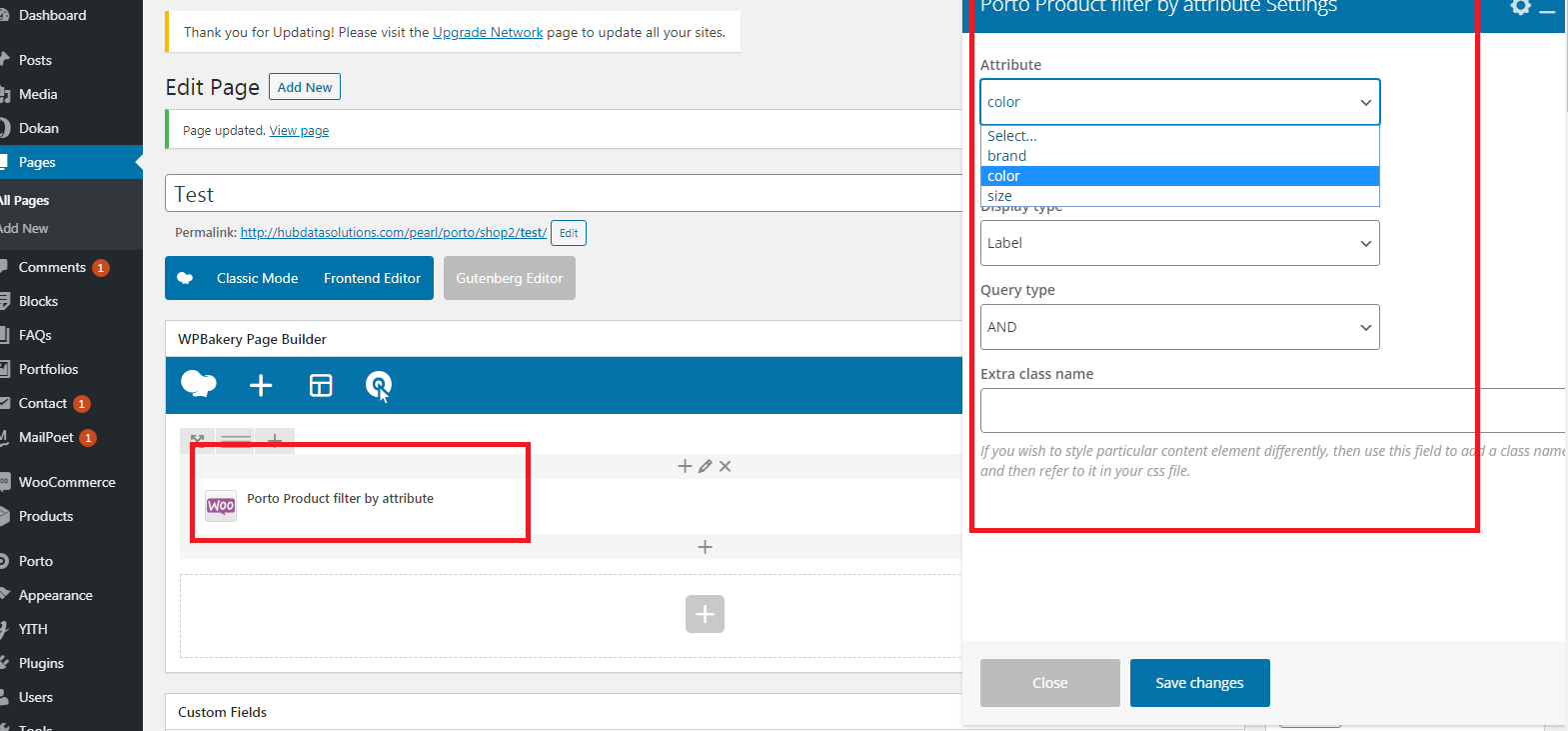
Task: Open the Query type dropdown set to AND
Action: (1180, 327)
